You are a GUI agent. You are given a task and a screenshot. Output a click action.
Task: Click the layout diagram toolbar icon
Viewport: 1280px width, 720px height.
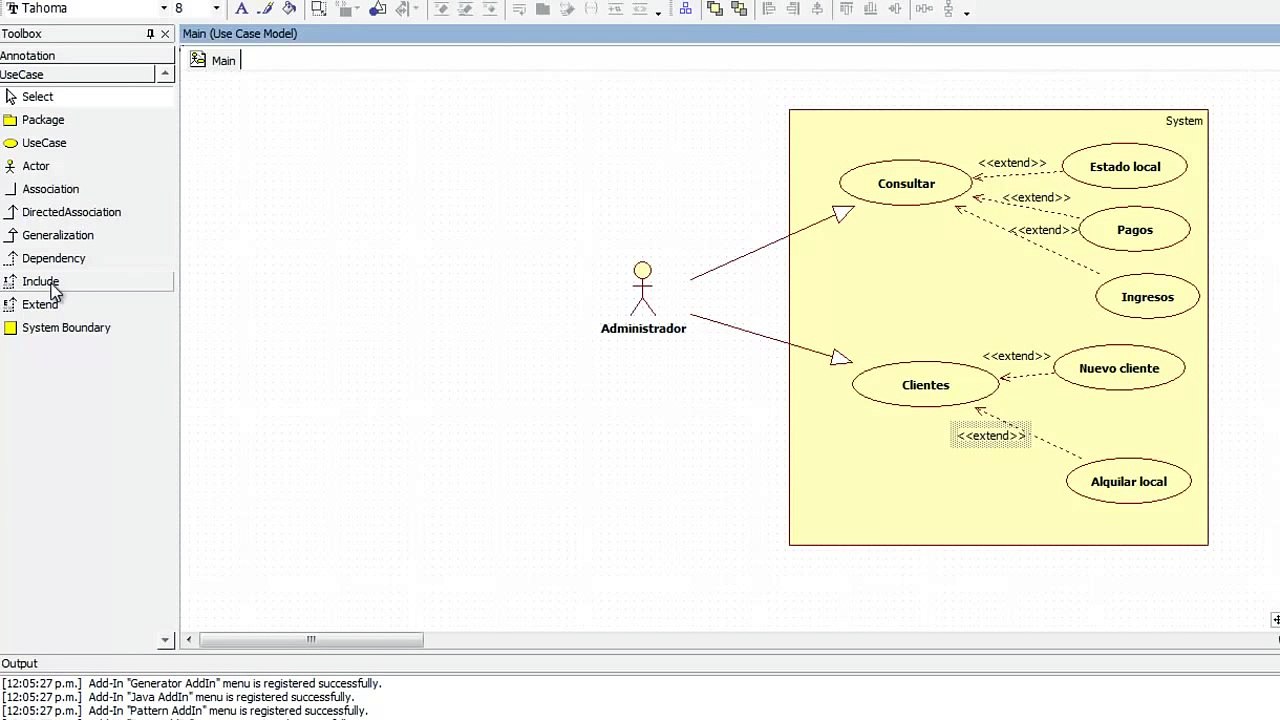pos(686,9)
